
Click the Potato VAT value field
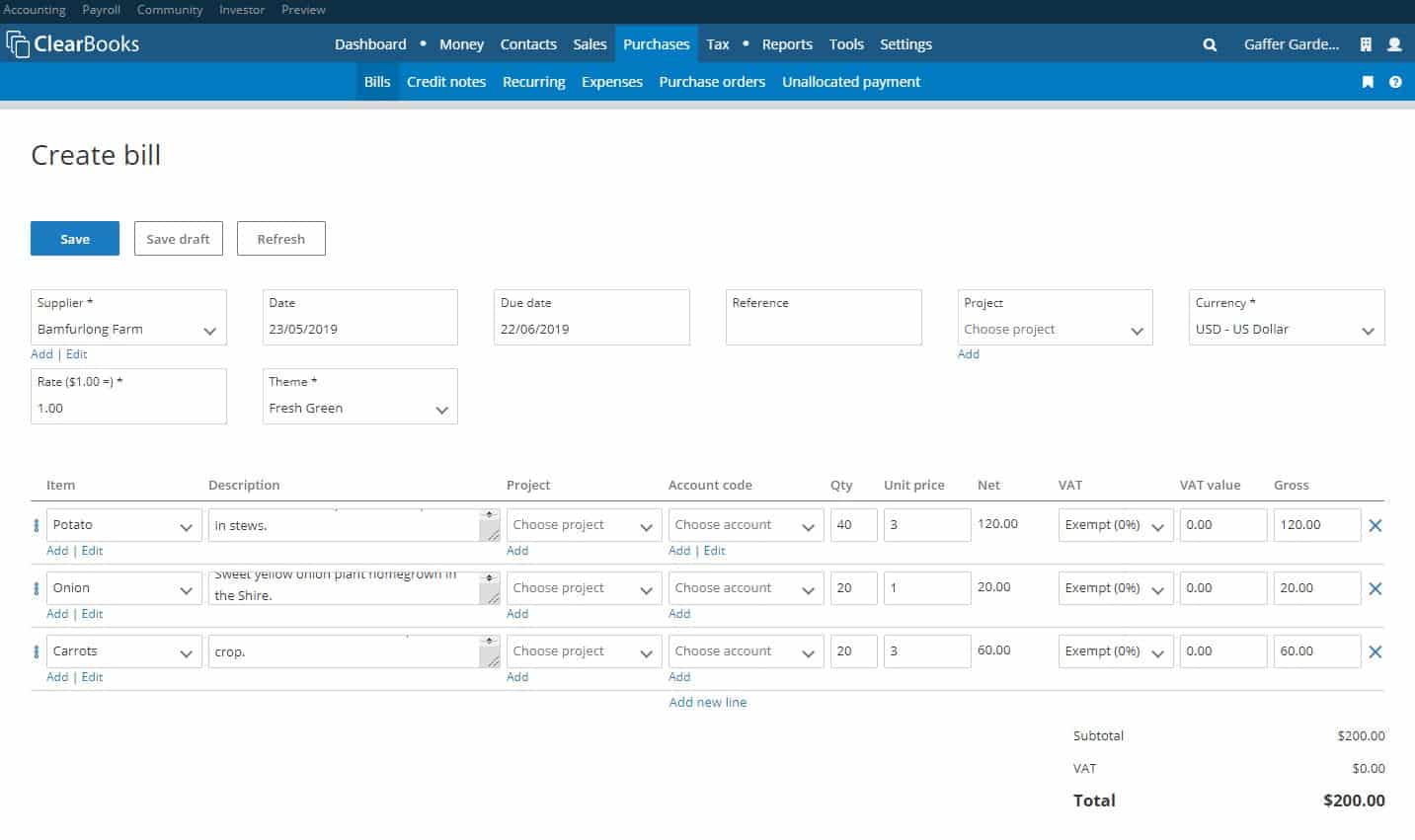1223,525
